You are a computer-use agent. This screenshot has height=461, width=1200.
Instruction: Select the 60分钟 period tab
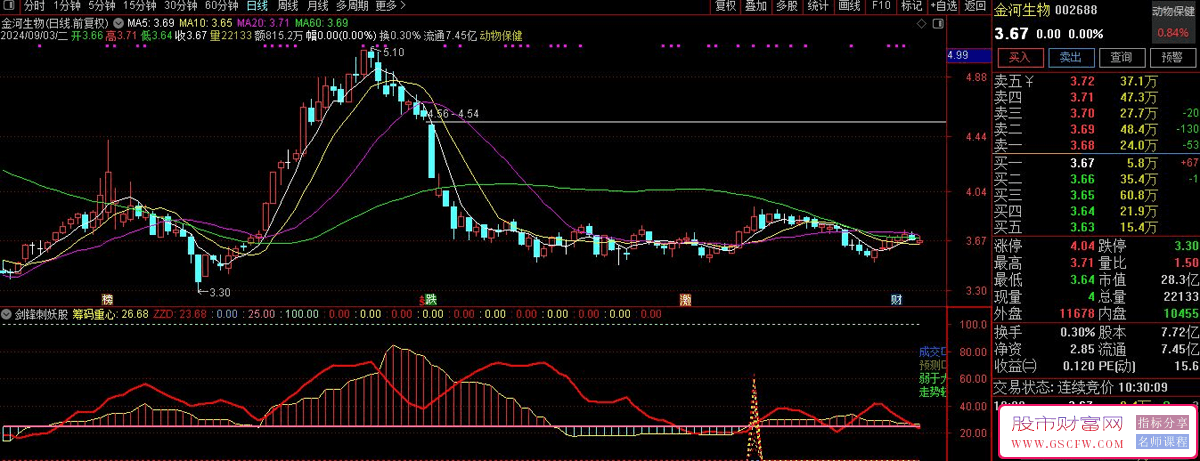pyautogui.click(x=221, y=6)
